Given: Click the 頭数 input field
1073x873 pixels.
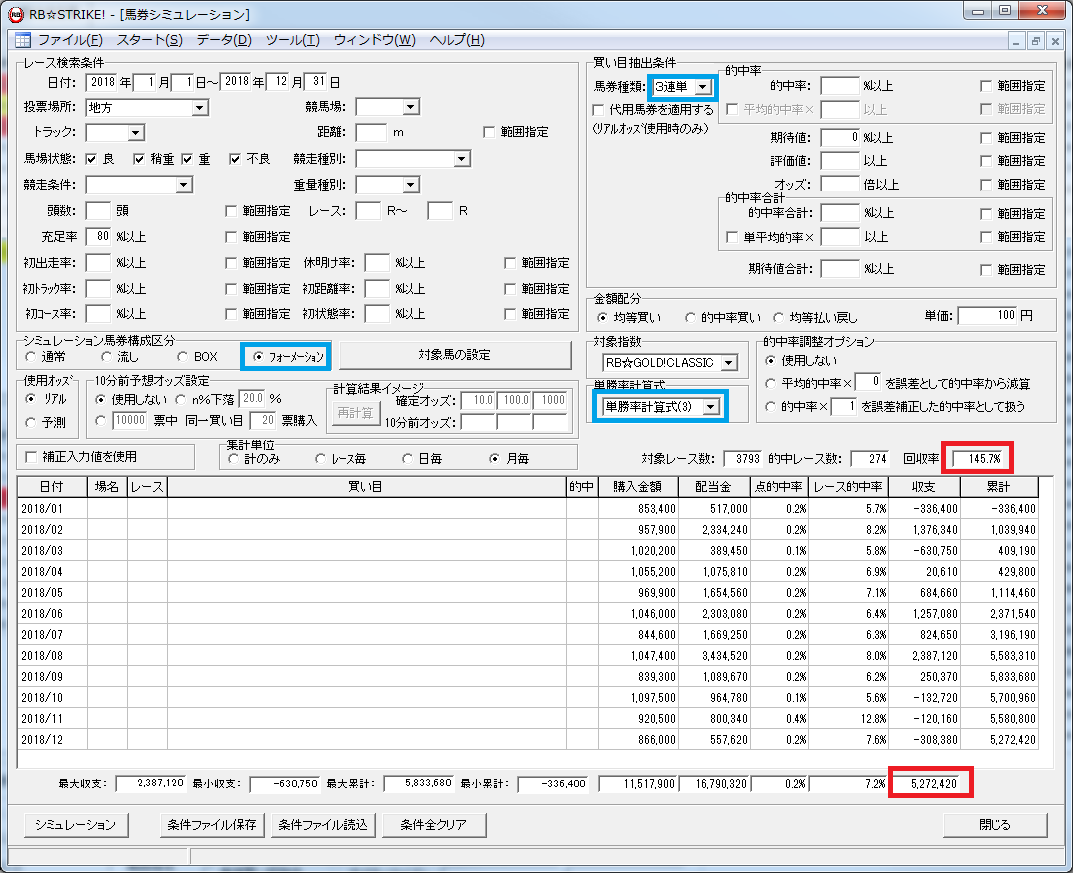Looking at the screenshot, I should pos(98,211).
